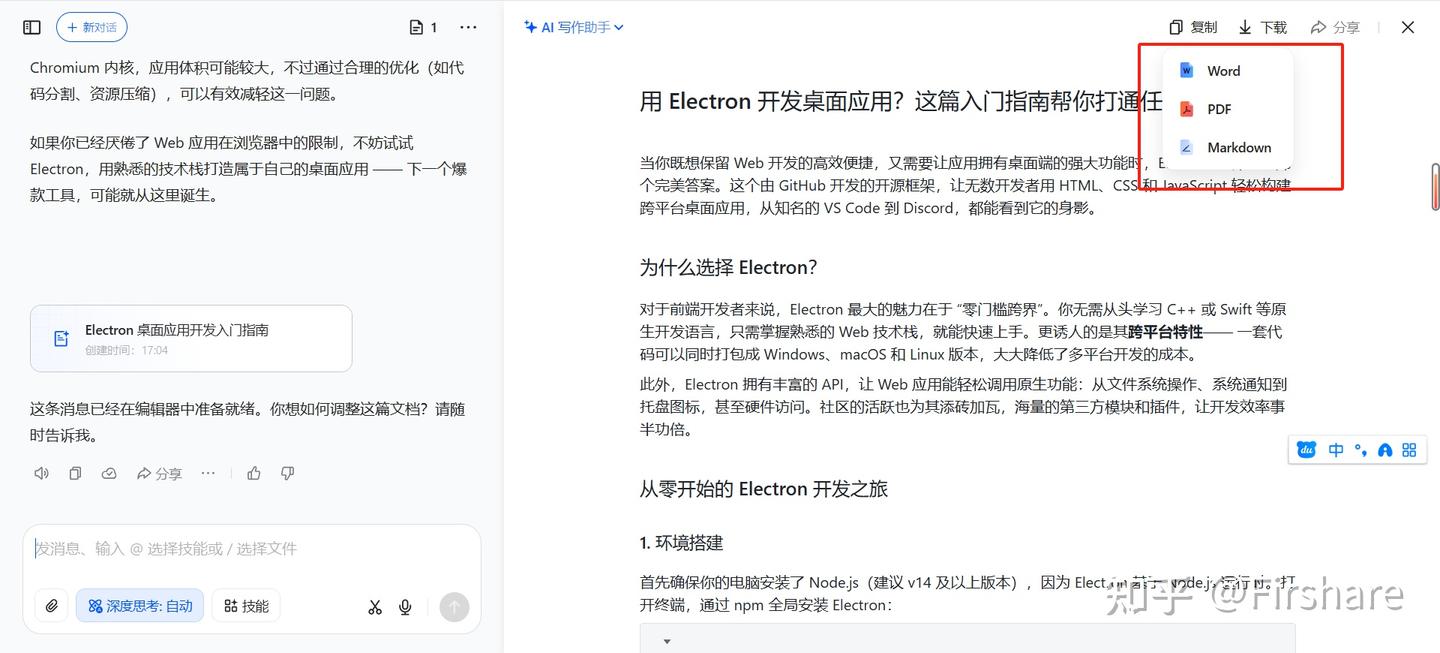This screenshot has width=1440, height=653.
Task: Expand the AI 写作助手 dropdown
Action: pos(574,28)
